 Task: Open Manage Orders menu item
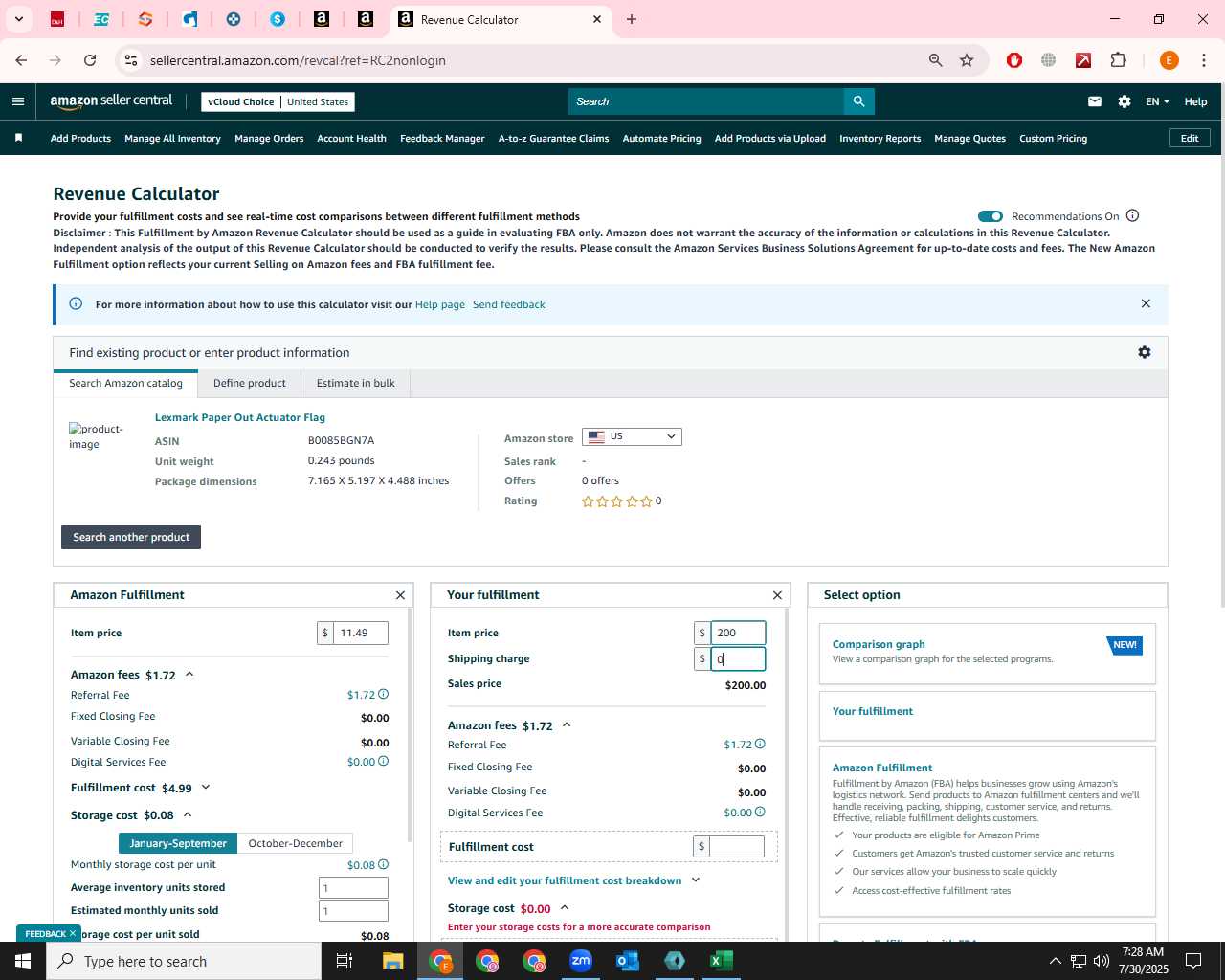[269, 138]
